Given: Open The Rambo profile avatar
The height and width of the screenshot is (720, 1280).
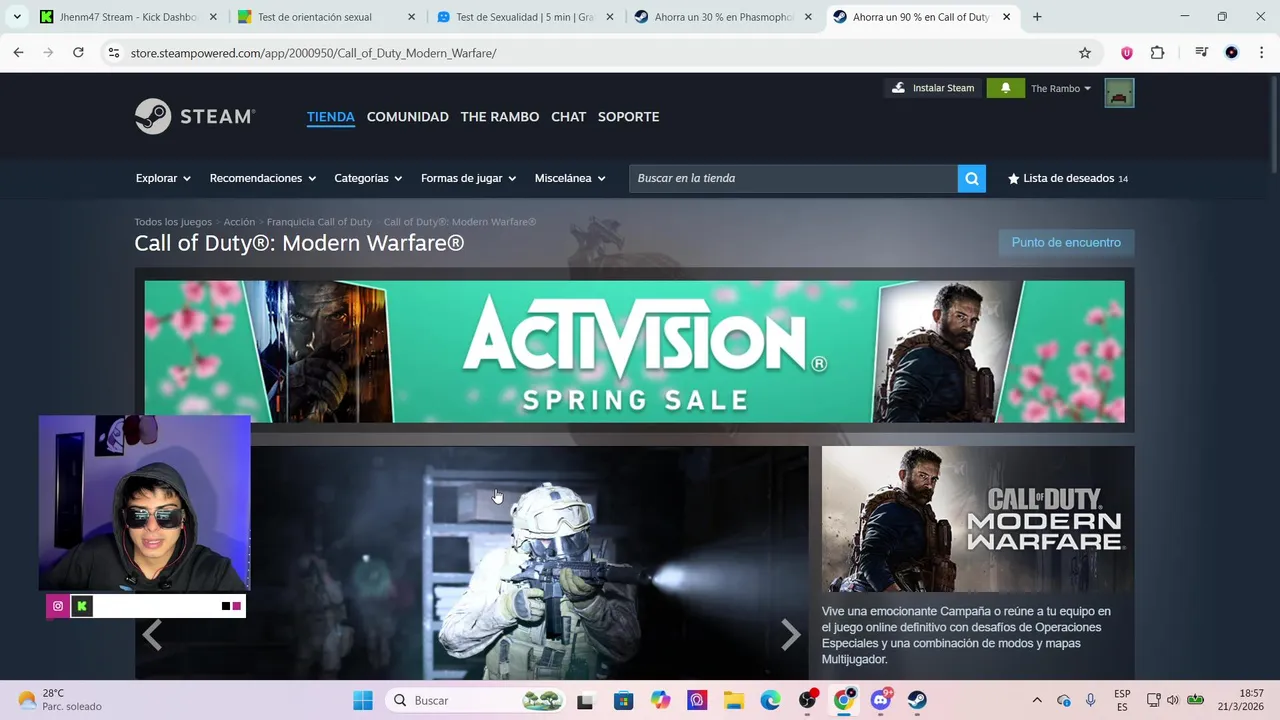Looking at the screenshot, I should (x=1119, y=93).
